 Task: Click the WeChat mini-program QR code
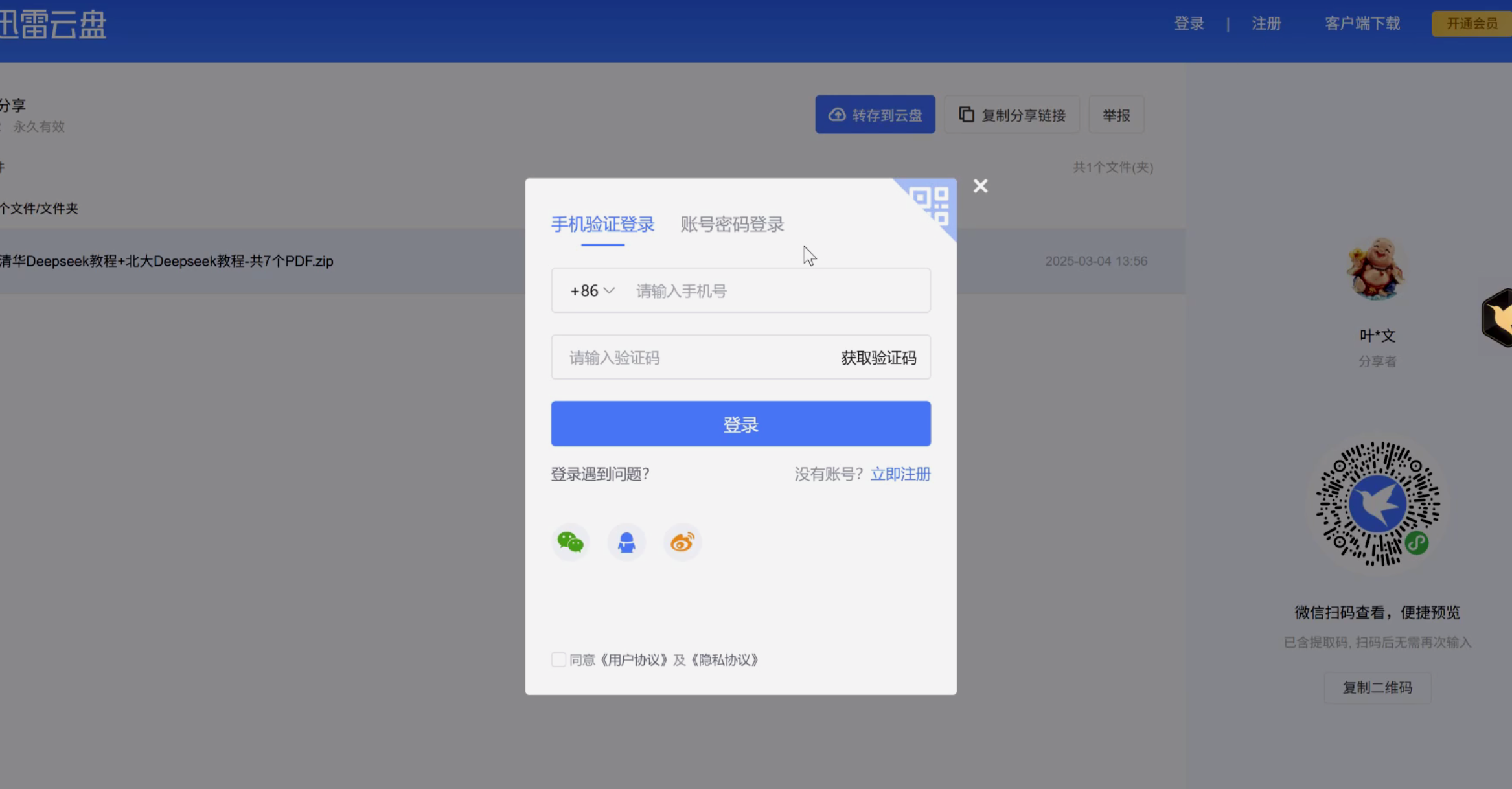1377,504
